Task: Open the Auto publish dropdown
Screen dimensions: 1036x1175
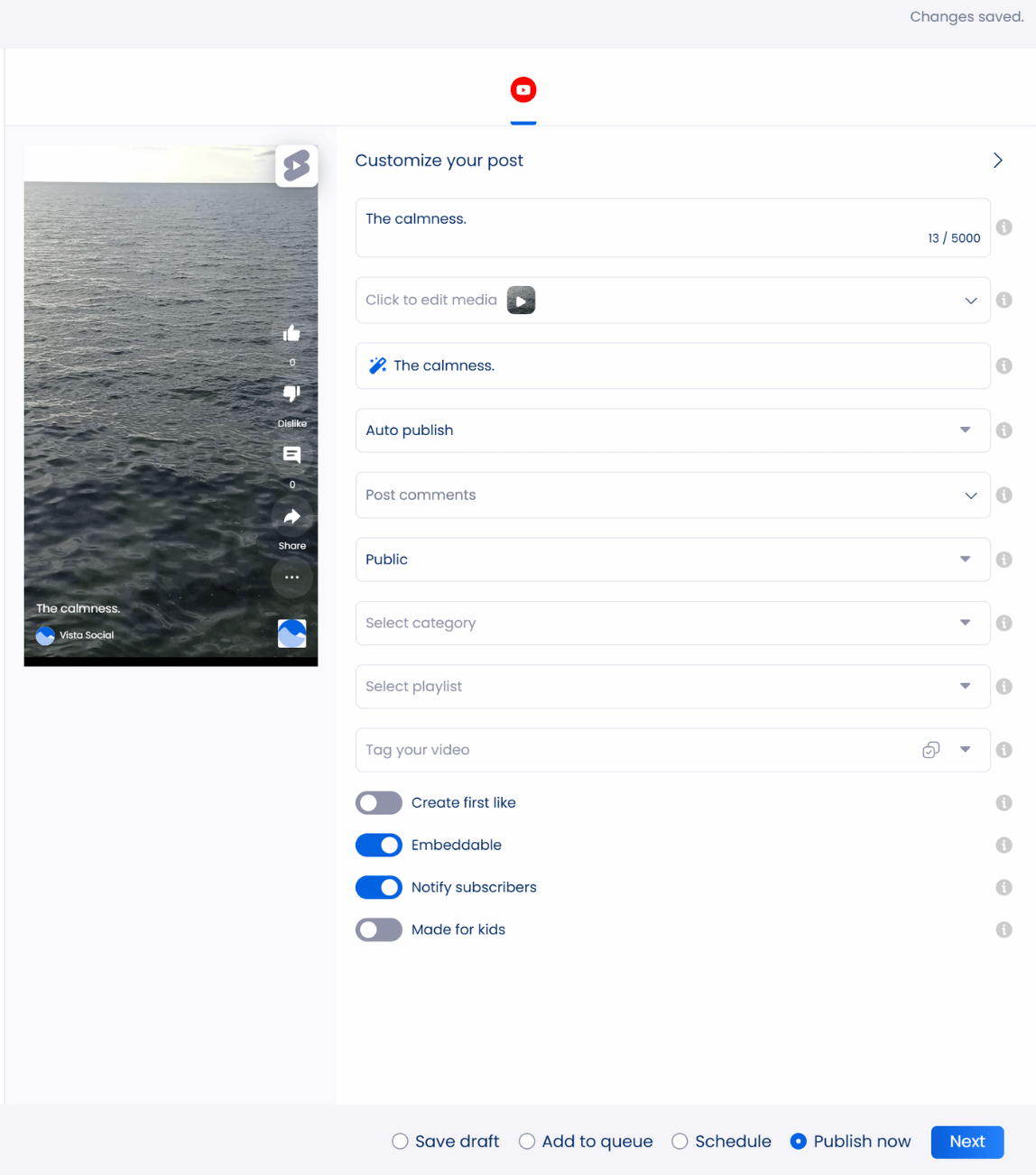Action: coord(672,430)
